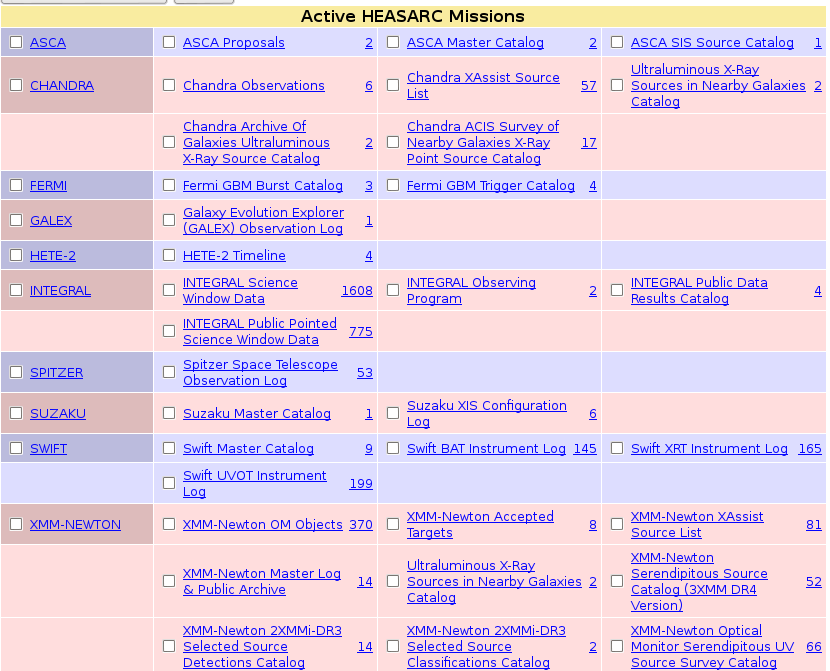
Task: Open the 57 count link for Chandra XAssist
Action: (589, 85)
